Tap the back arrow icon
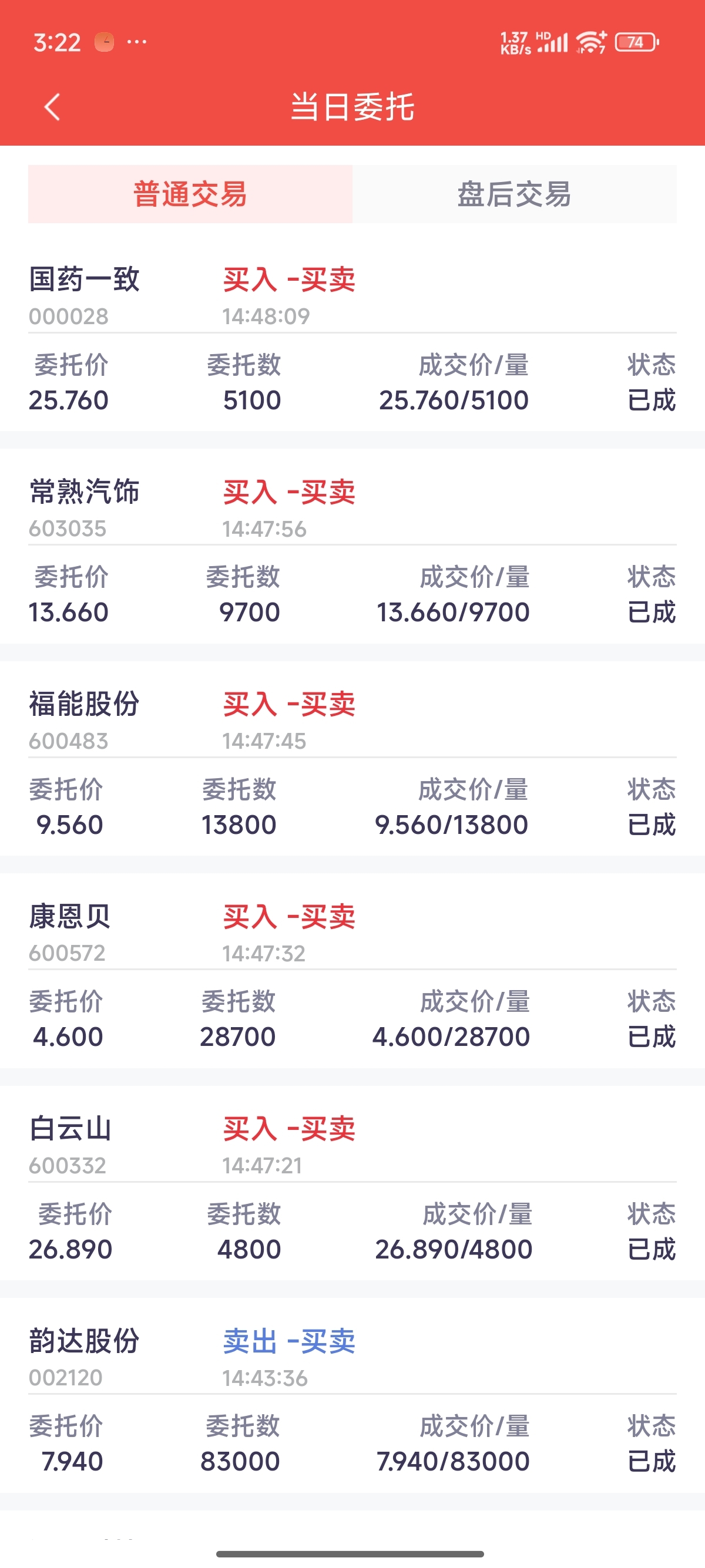The height and width of the screenshot is (1568, 705). [x=52, y=107]
